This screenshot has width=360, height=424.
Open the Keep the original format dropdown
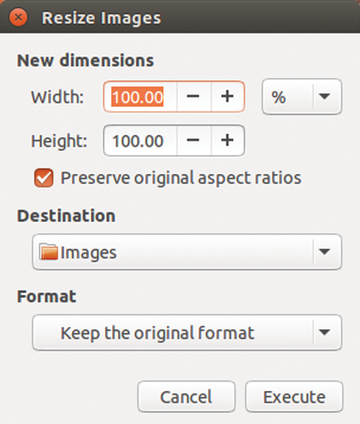187,332
